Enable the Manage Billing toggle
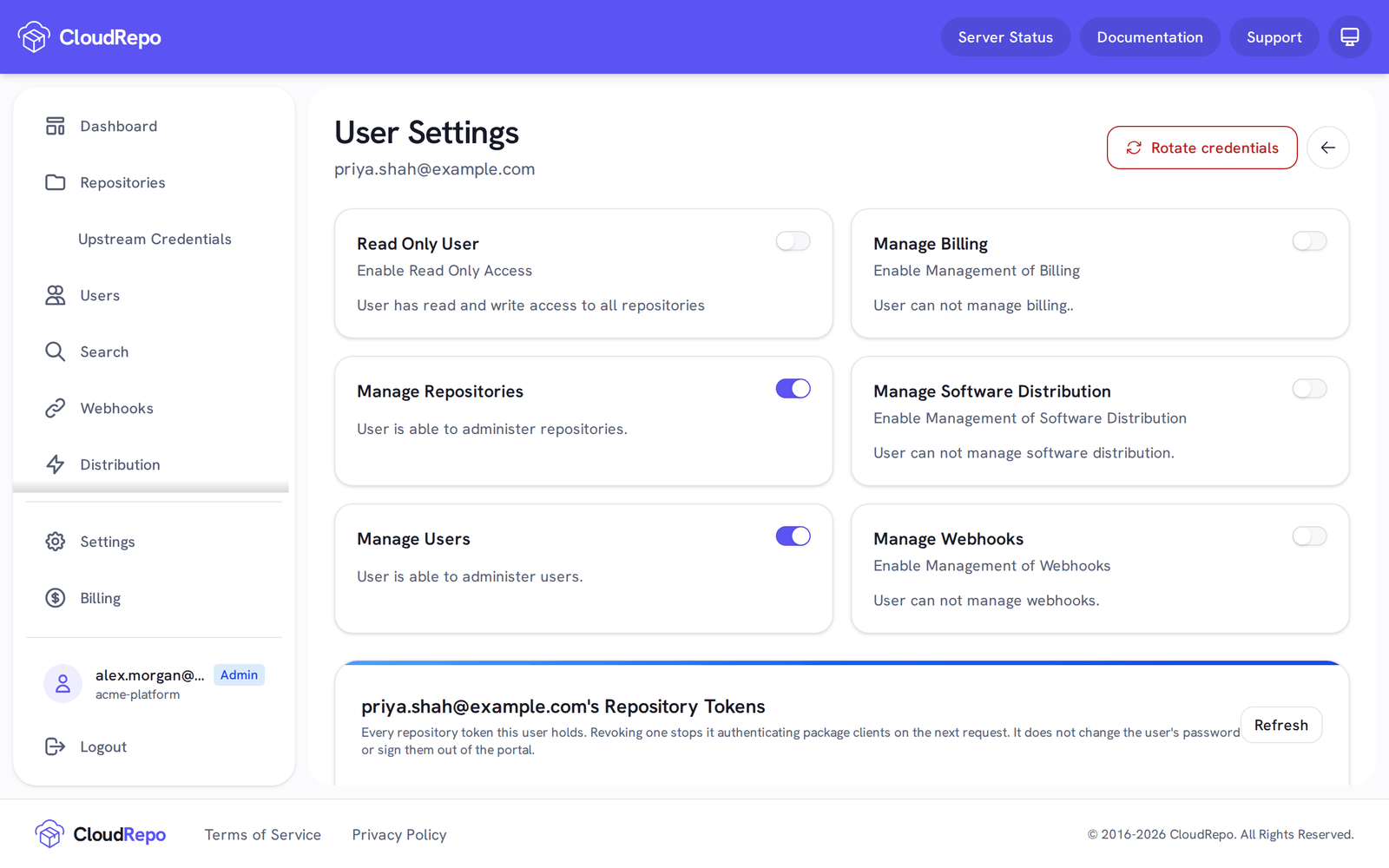1389x868 pixels. tap(1309, 241)
